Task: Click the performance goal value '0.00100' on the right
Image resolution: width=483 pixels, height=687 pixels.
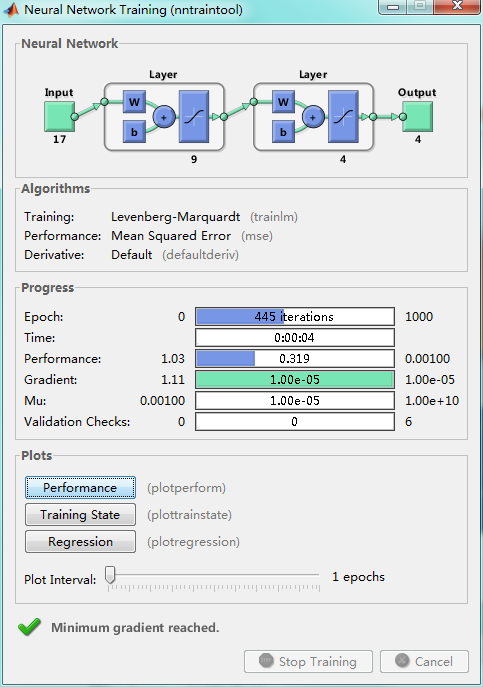Action: pyautogui.click(x=427, y=358)
